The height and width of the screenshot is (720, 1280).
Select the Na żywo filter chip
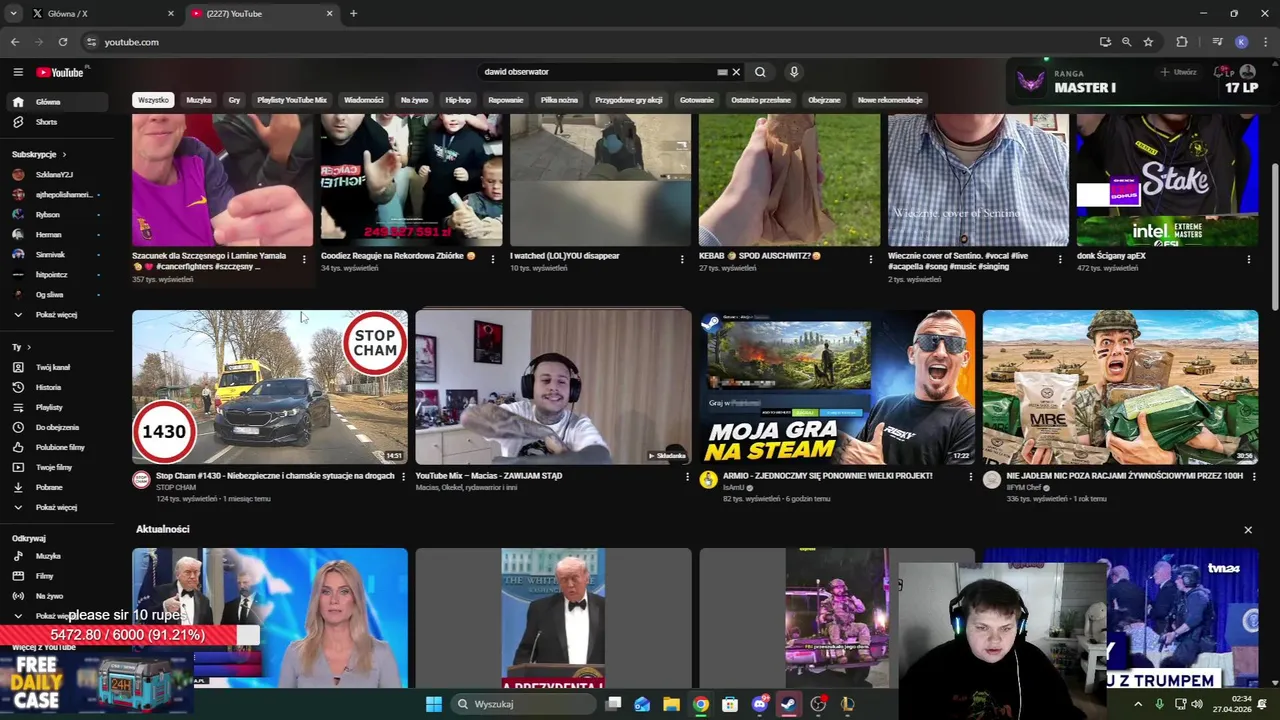click(x=414, y=100)
